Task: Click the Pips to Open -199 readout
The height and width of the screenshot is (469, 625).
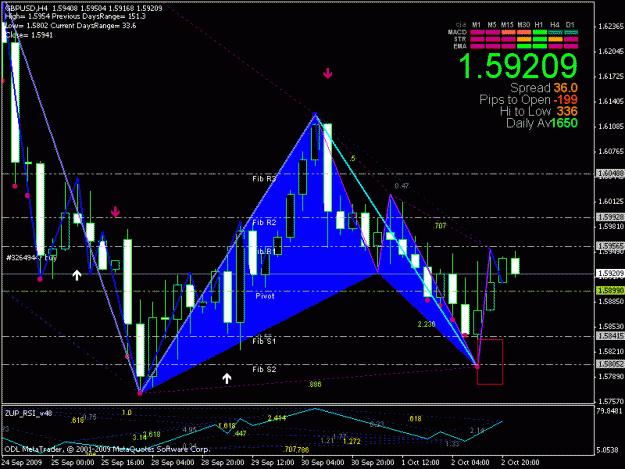Action: (x=528, y=100)
